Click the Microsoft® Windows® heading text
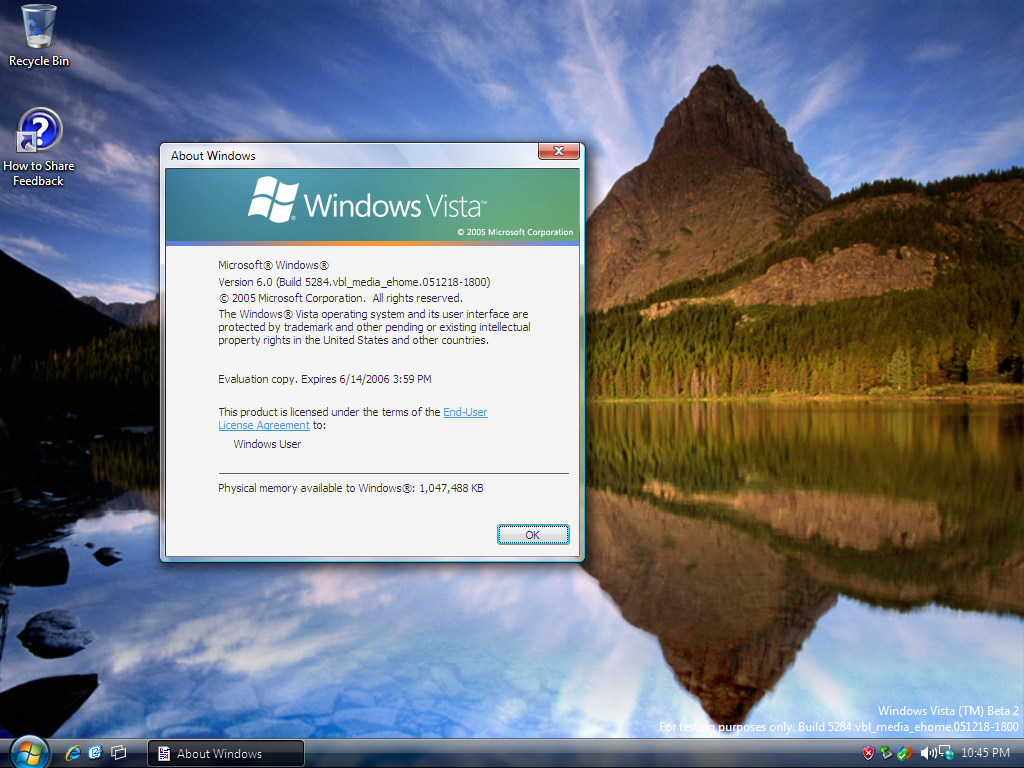Screen dimensions: 1024x768 (x=274, y=265)
